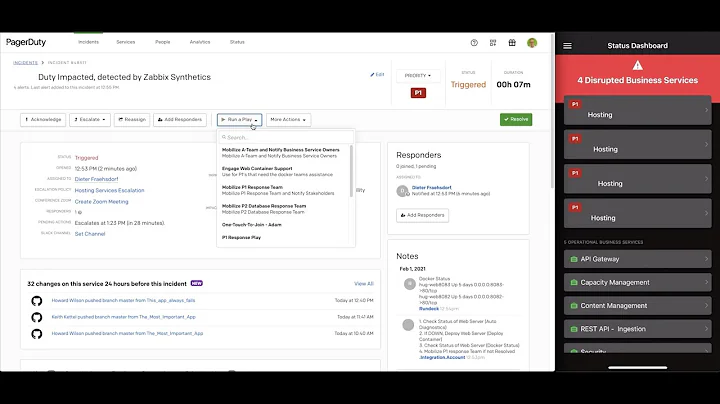Click the GitHub icon for 11:41 AM push
The image size is (720, 404).
click(x=37, y=317)
